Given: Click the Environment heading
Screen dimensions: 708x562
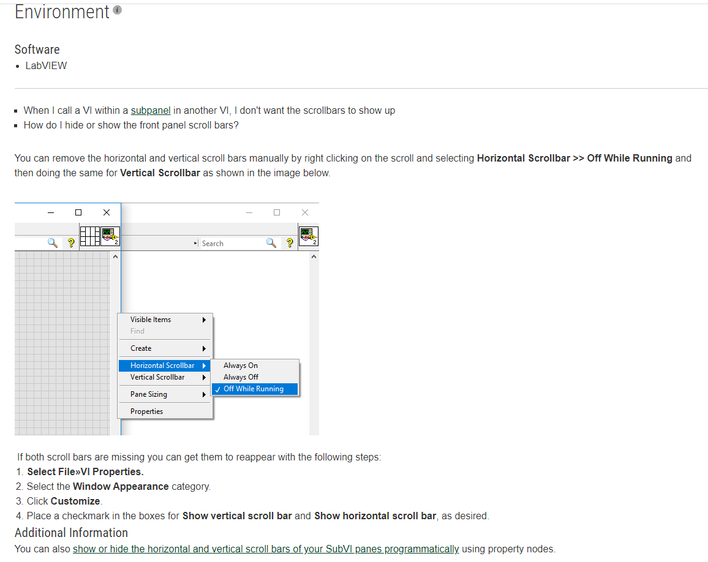Looking at the screenshot, I should point(62,12).
